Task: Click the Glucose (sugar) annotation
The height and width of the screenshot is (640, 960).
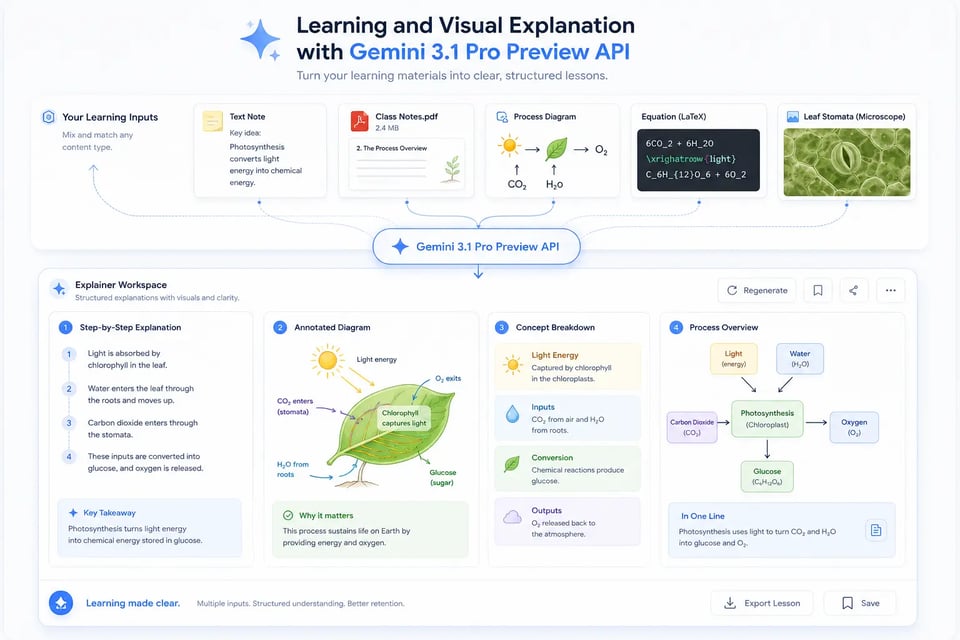Action: click(x=442, y=477)
